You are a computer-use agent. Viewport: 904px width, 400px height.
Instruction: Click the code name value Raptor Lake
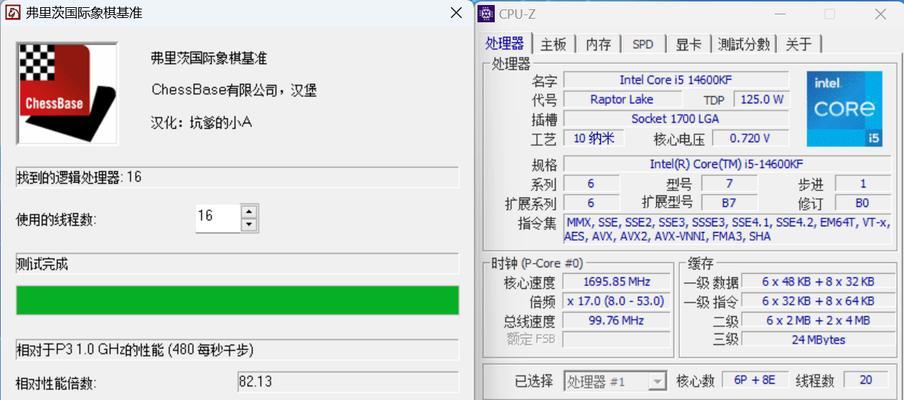tap(622, 99)
